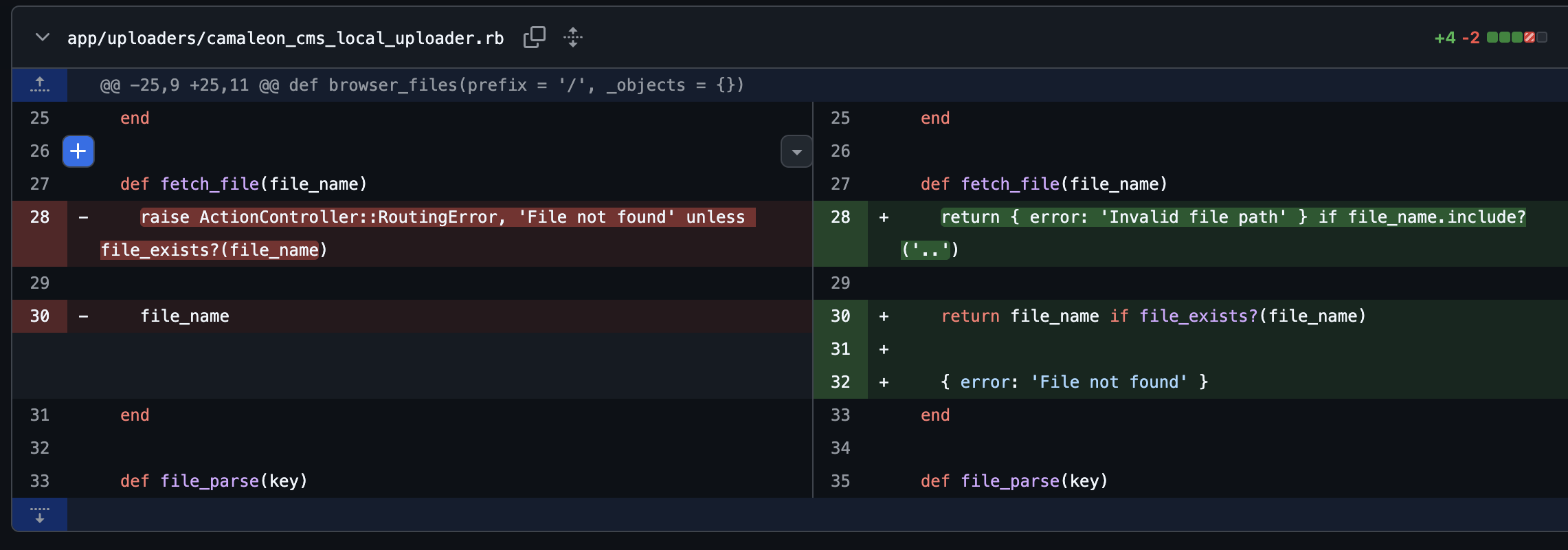Click the removed 'file_name' line on the left
Screen dimensions: 1568x550
click(x=440, y=316)
